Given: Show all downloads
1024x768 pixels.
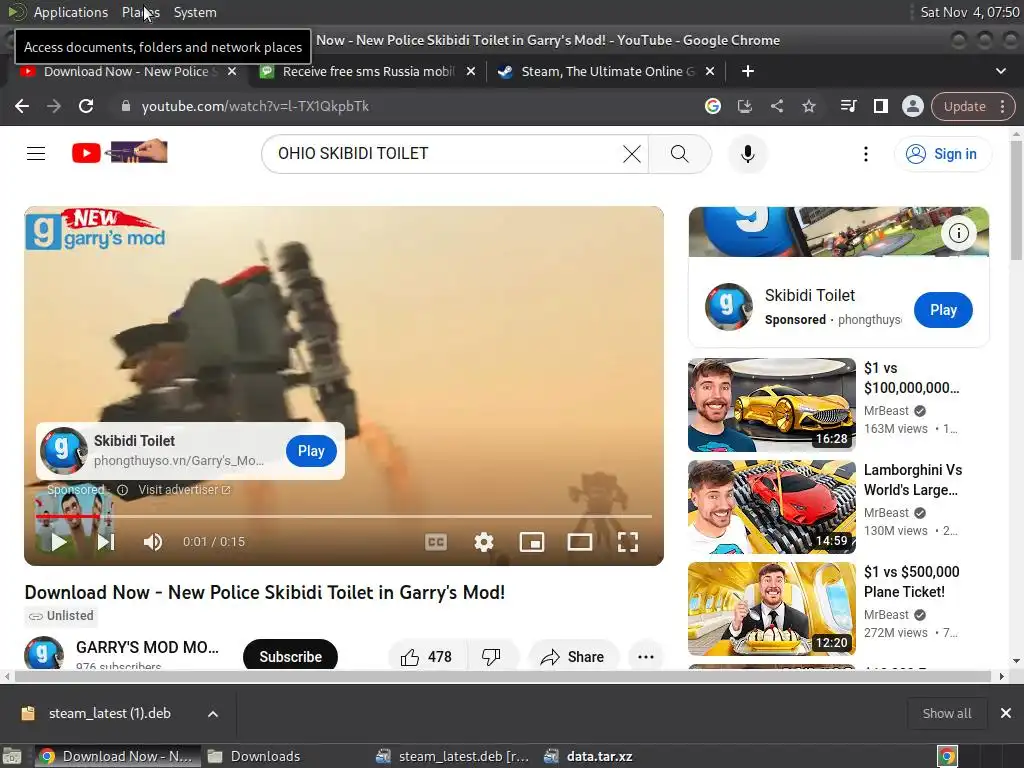Looking at the screenshot, I should click(946, 714).
